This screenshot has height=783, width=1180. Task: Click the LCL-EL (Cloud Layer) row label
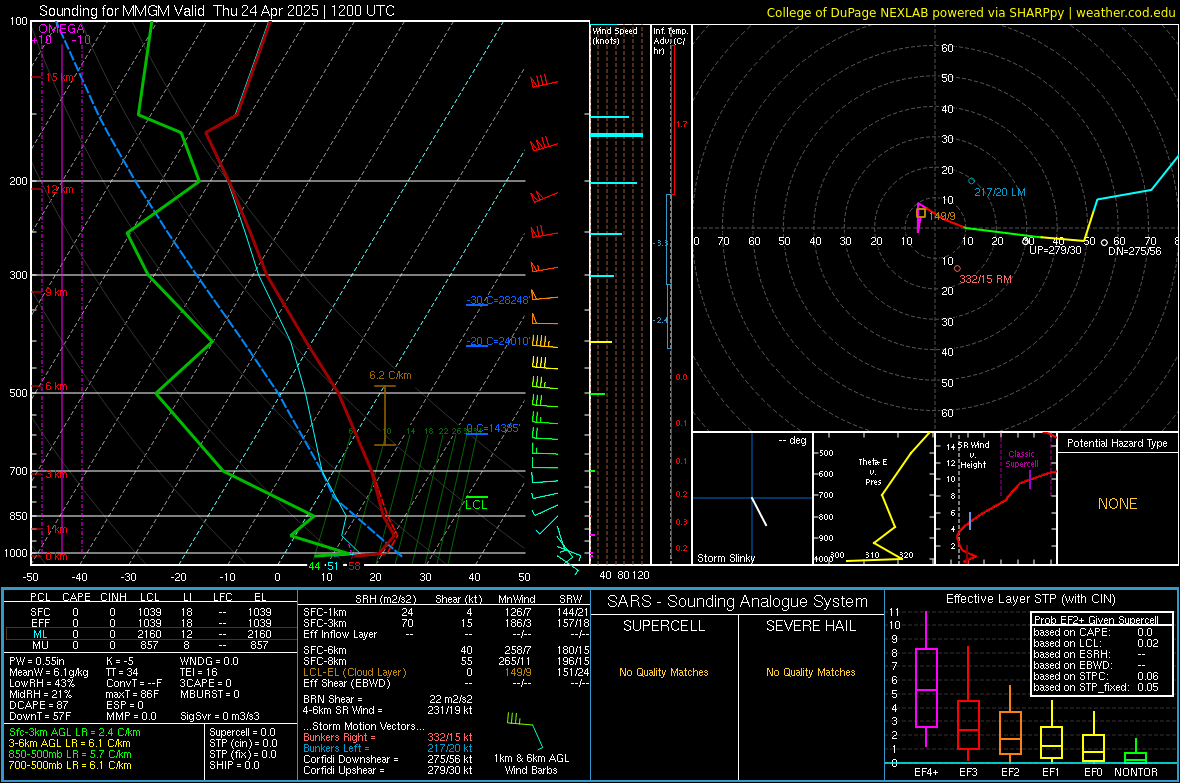354,672
